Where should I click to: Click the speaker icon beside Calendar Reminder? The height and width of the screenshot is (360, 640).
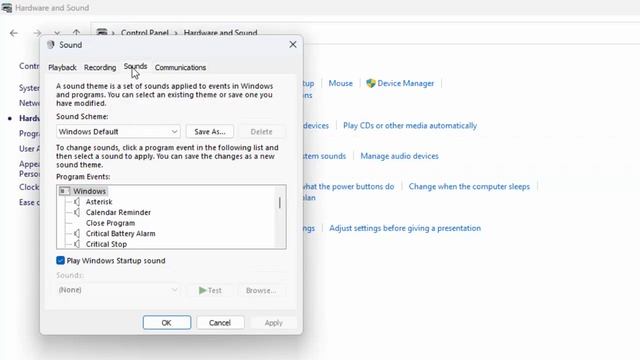(77, 212)
